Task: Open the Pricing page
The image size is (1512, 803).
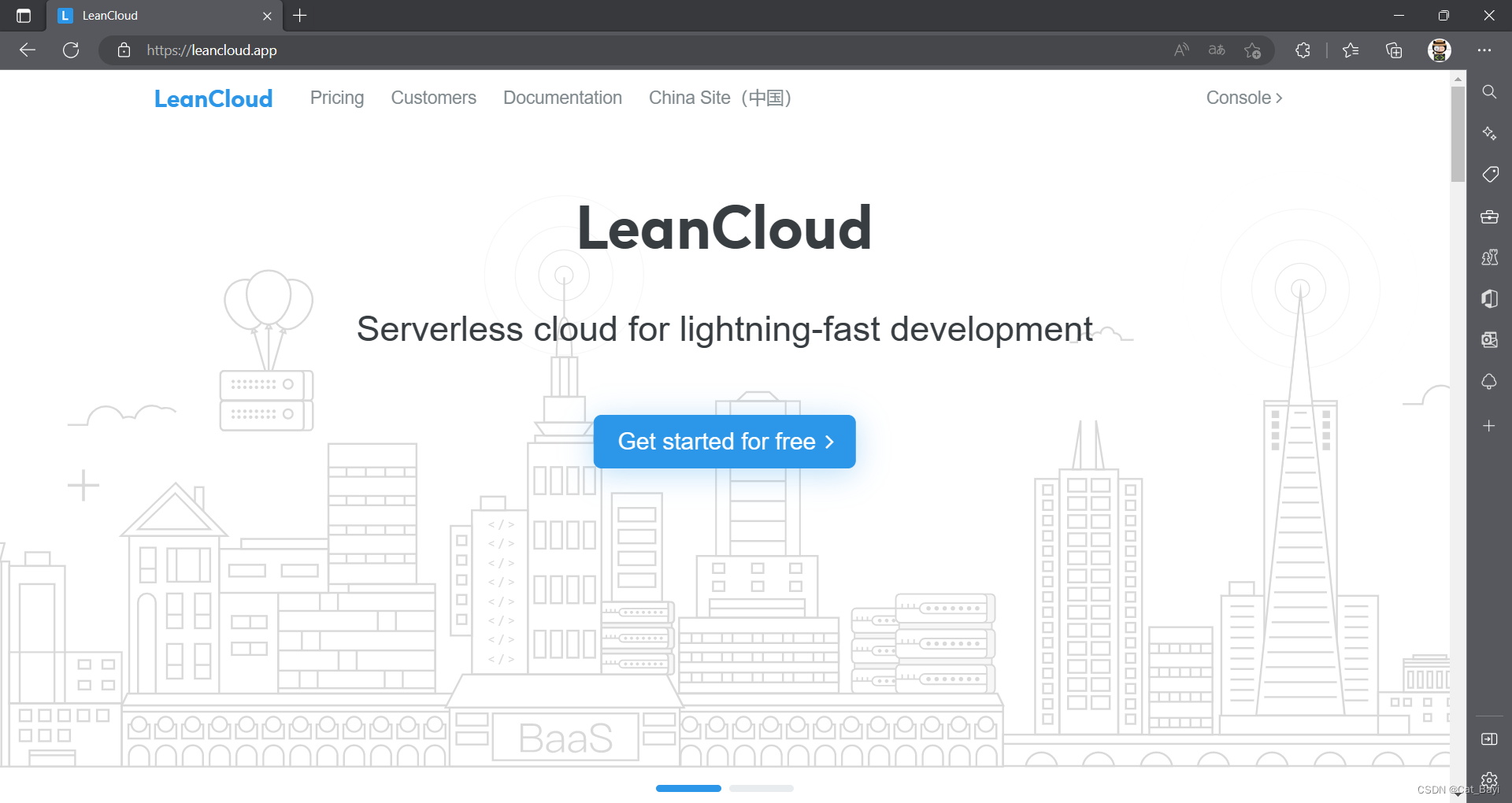Action: [337, 98]
